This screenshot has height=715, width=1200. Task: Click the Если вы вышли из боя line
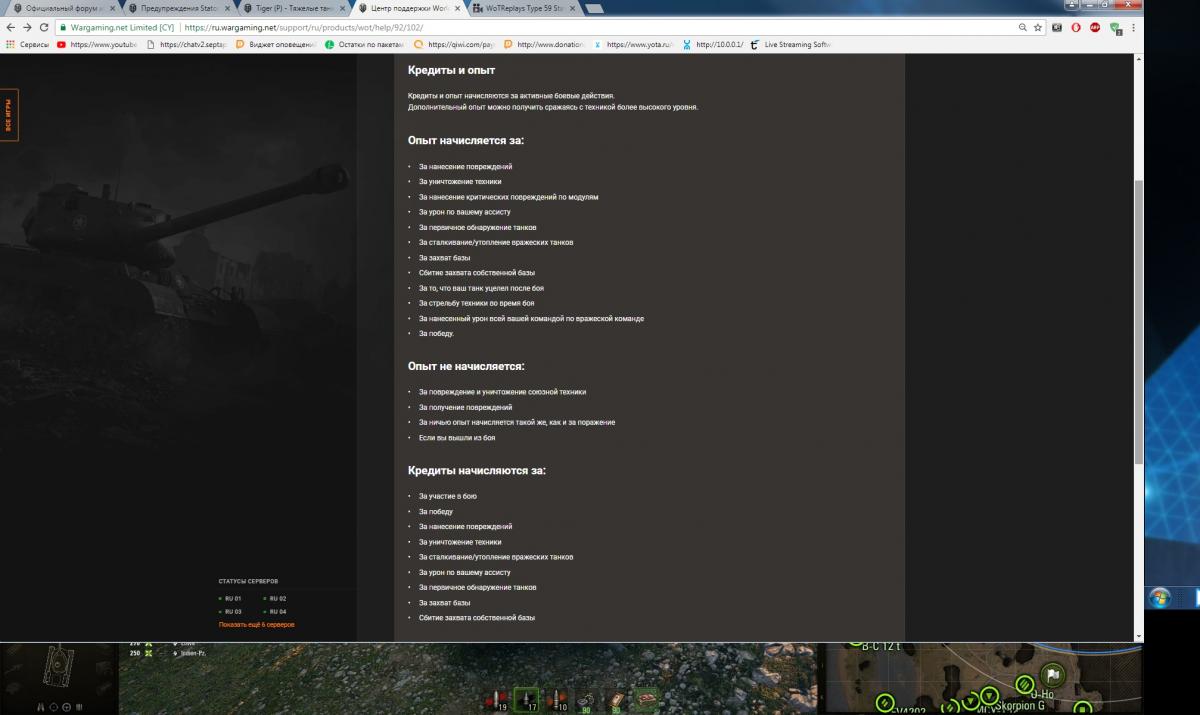[x=457, y=438]
